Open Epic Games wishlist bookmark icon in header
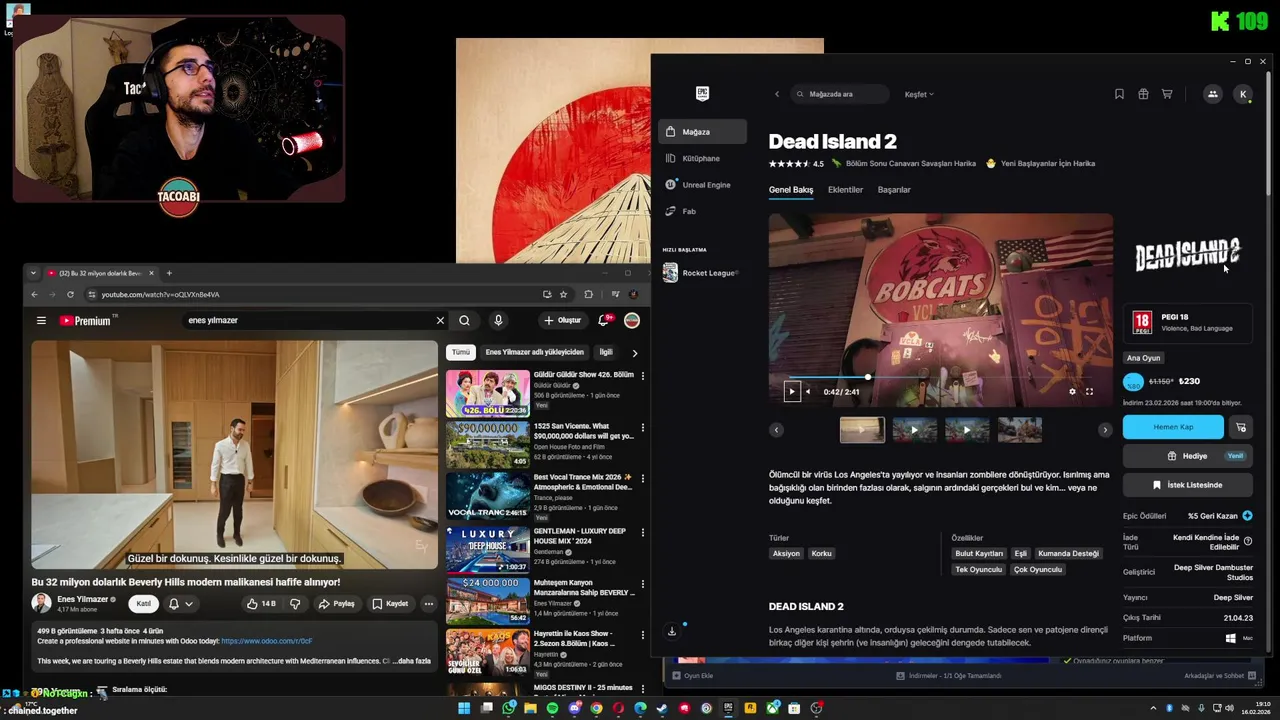The width and height of the screenshot is (1280, 720). (x=1119, y=94)
